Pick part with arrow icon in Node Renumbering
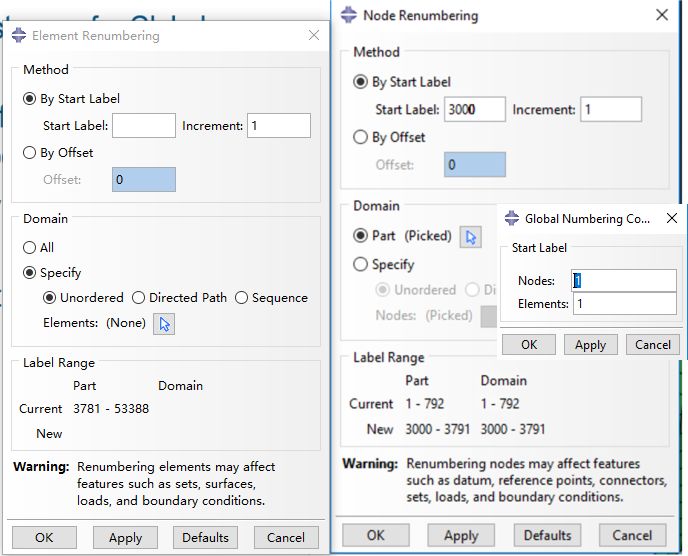This screenshot has height=556, width=688. coord(471,237)
